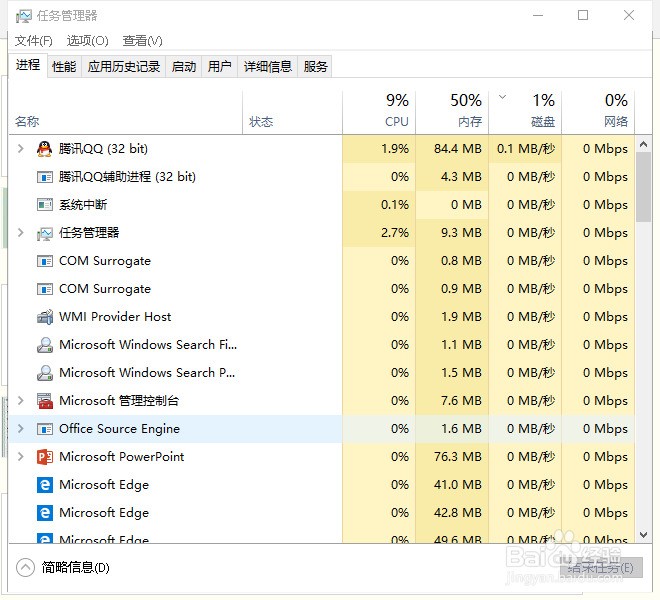The width and height of the screenshot is (660, 600).
Task: Select the 腾讯QQ (32 bit) process name
Action: (x=103, y=149)
